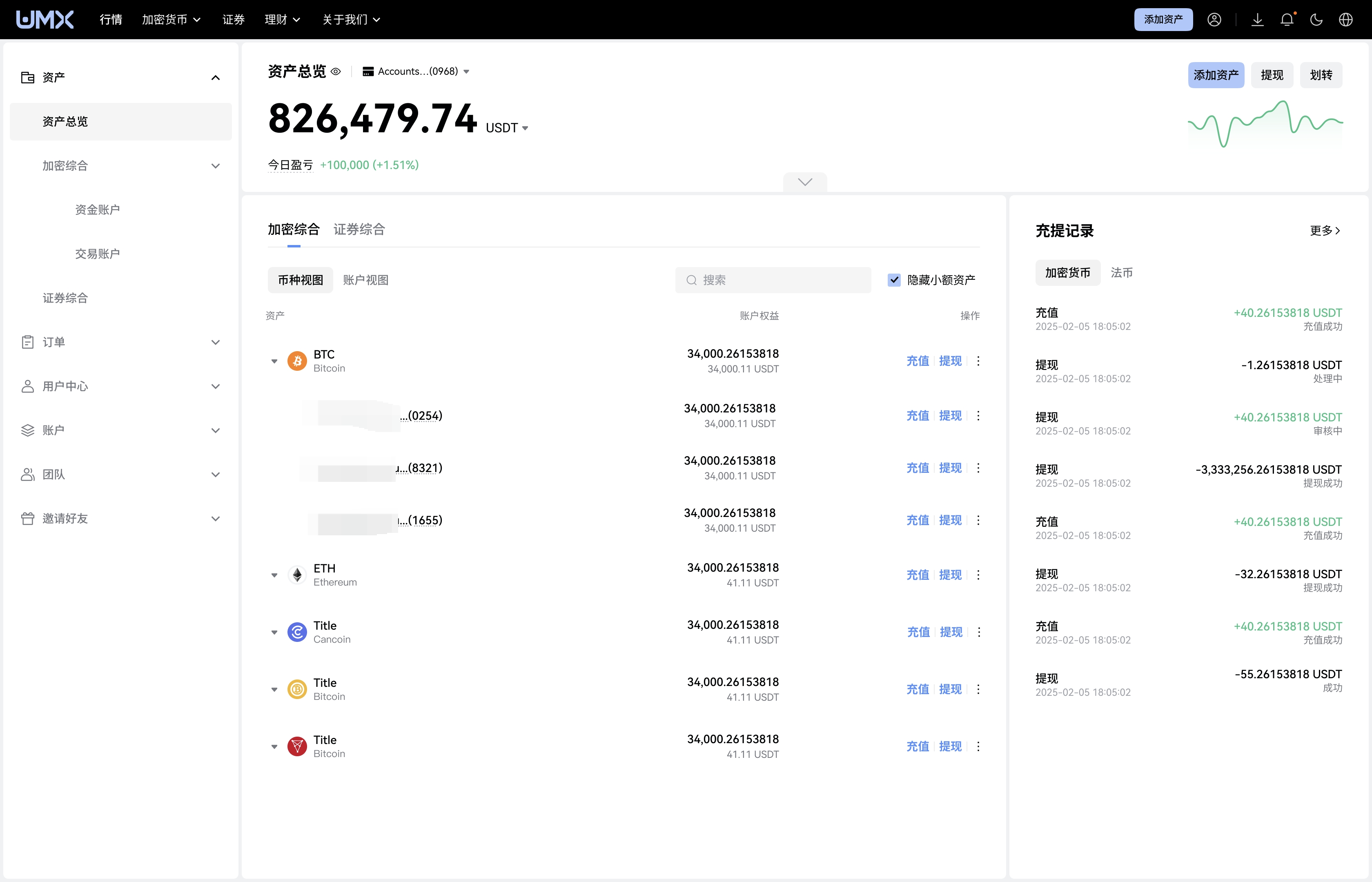Click the download icon in header
This screenshot has height=882, width=1372.
(1258, 20)
